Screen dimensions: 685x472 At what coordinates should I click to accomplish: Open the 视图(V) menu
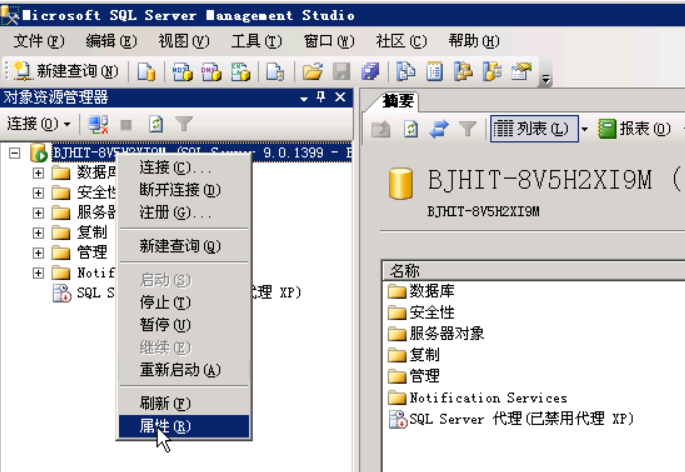click(x=183, y=41)
